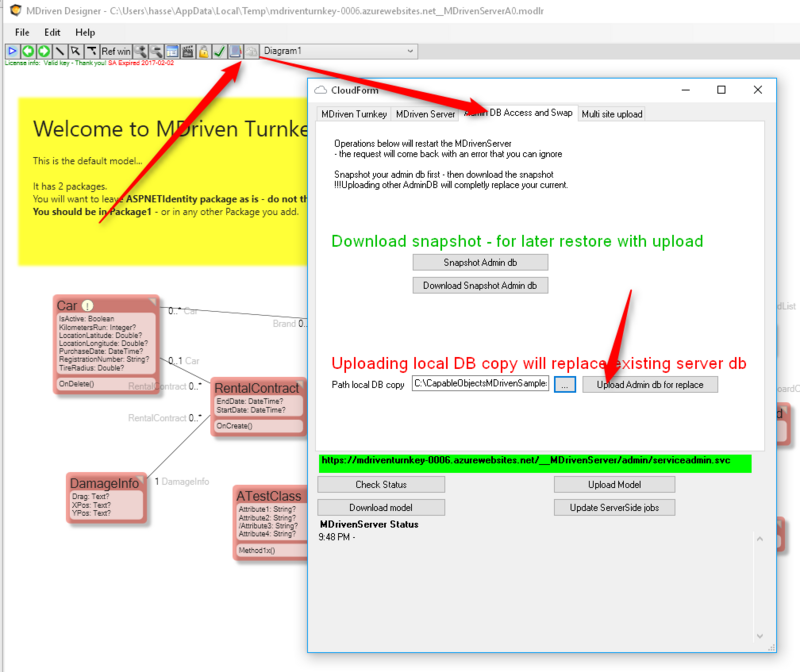This screenshot has height=672, width=800.
Task: Click the clapperboard toolbar icon
Action: click(x=188, y=51)
